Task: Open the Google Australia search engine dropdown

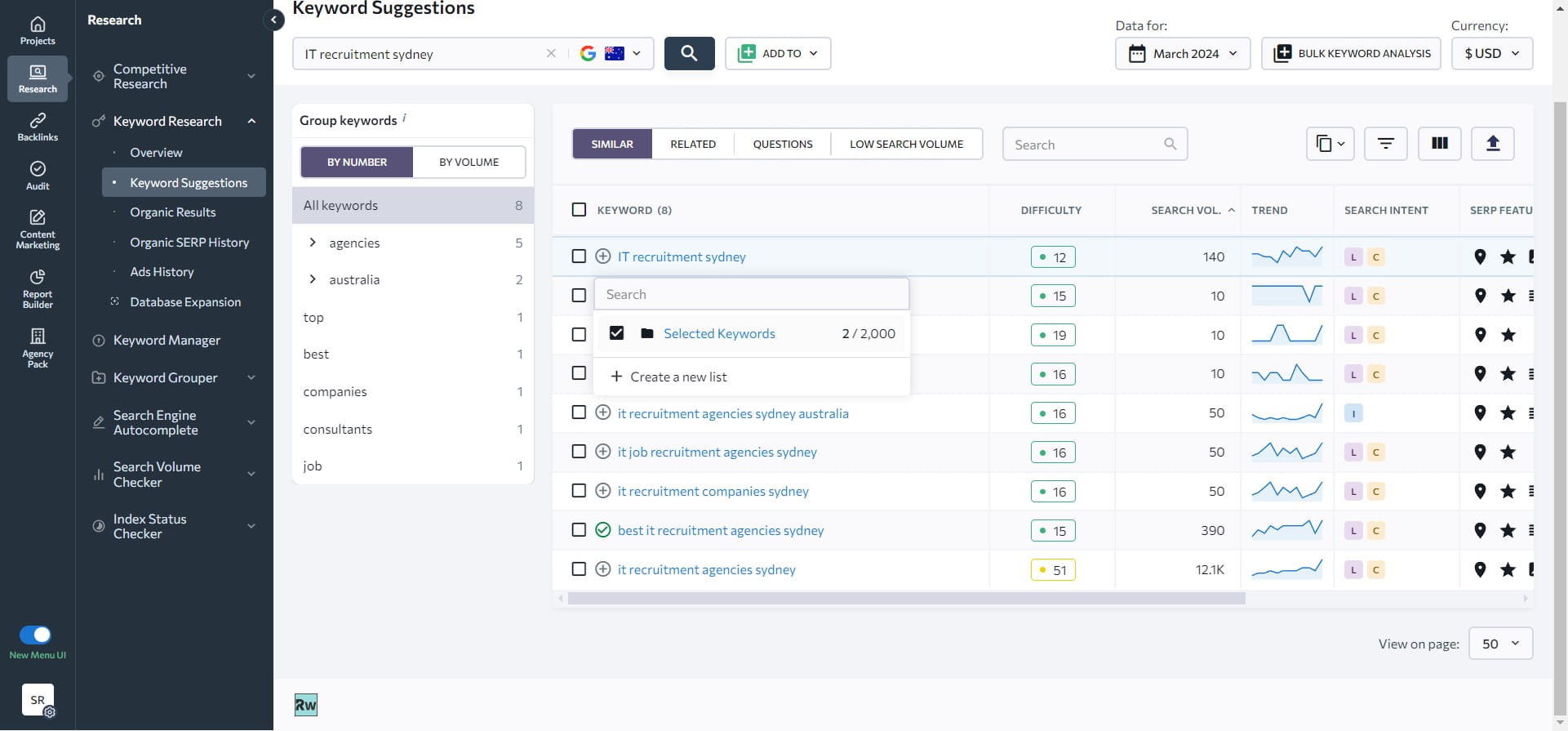Action: (x=611, y=53)
